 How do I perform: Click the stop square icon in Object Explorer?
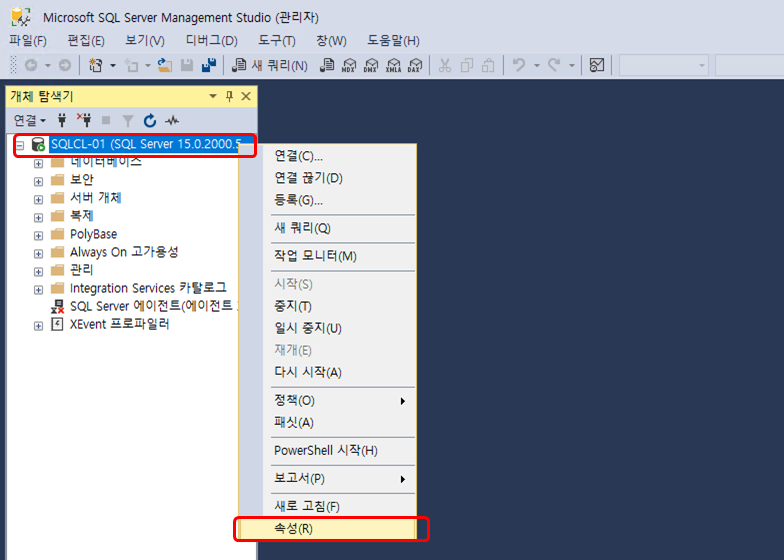point(106,120)
